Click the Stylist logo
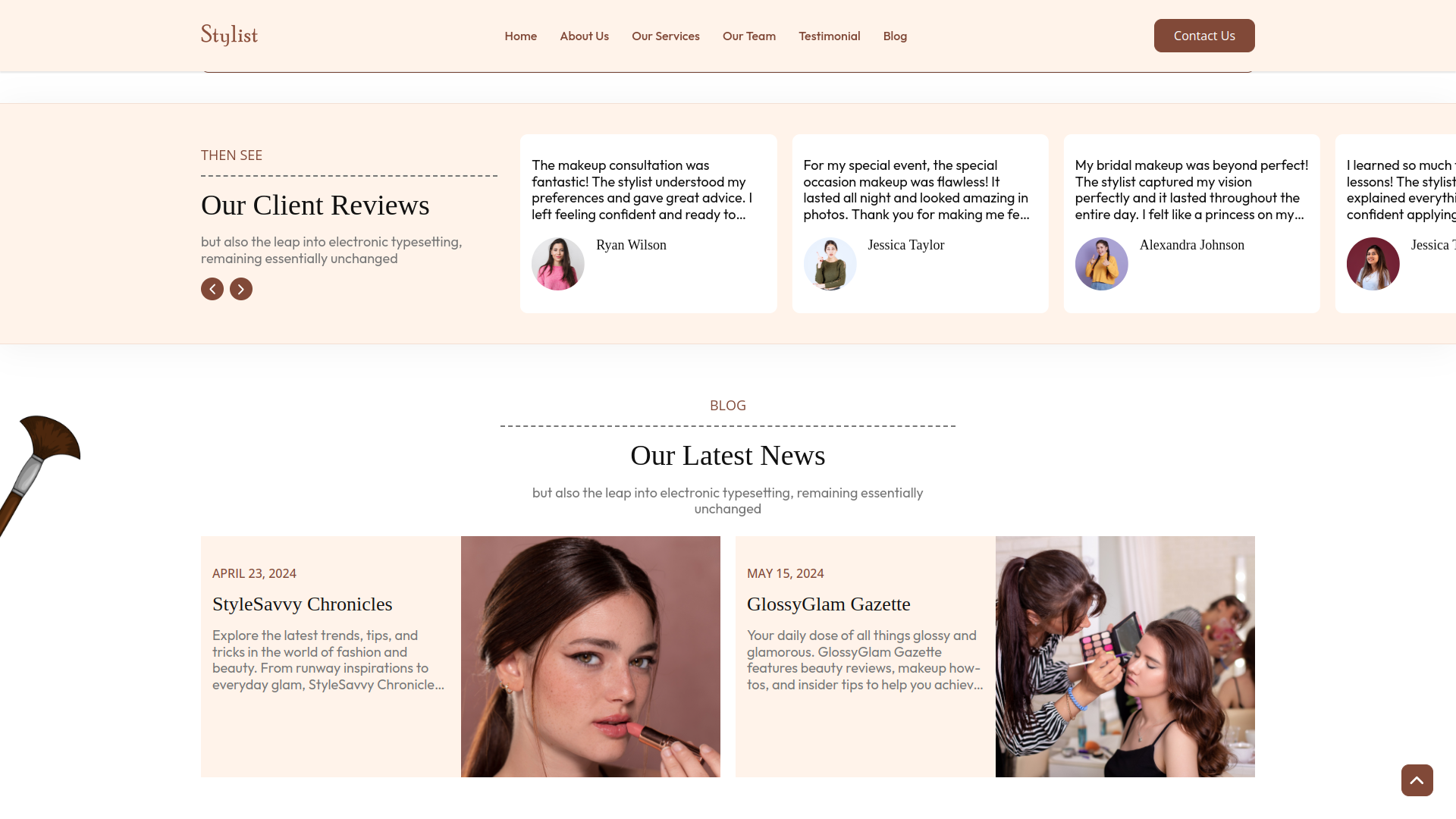 (x=229, y=36)
